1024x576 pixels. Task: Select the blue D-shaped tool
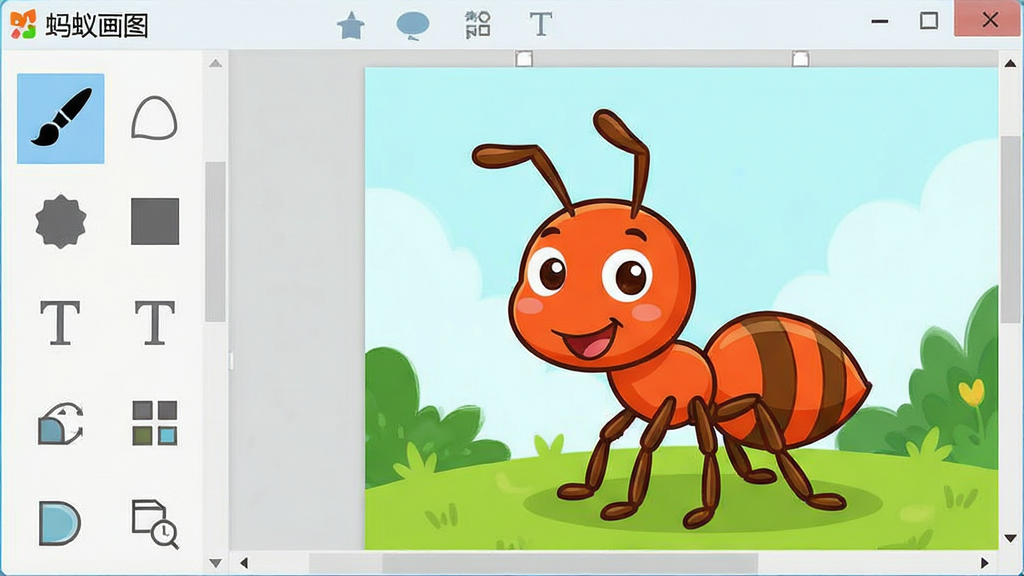tap(60, 523)
